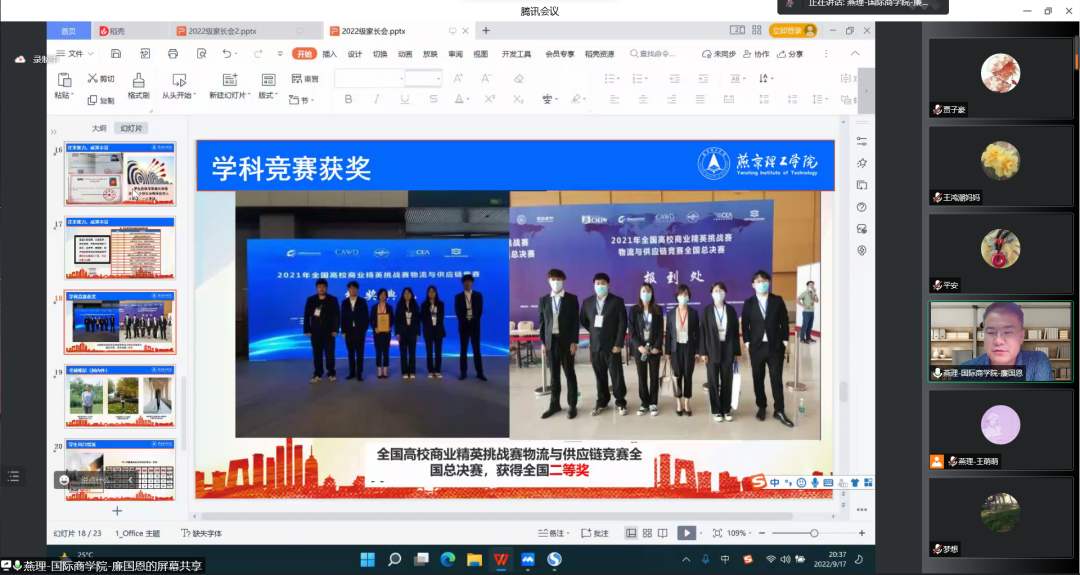Toggle Italic text formatting

click(x=376, y=99)
